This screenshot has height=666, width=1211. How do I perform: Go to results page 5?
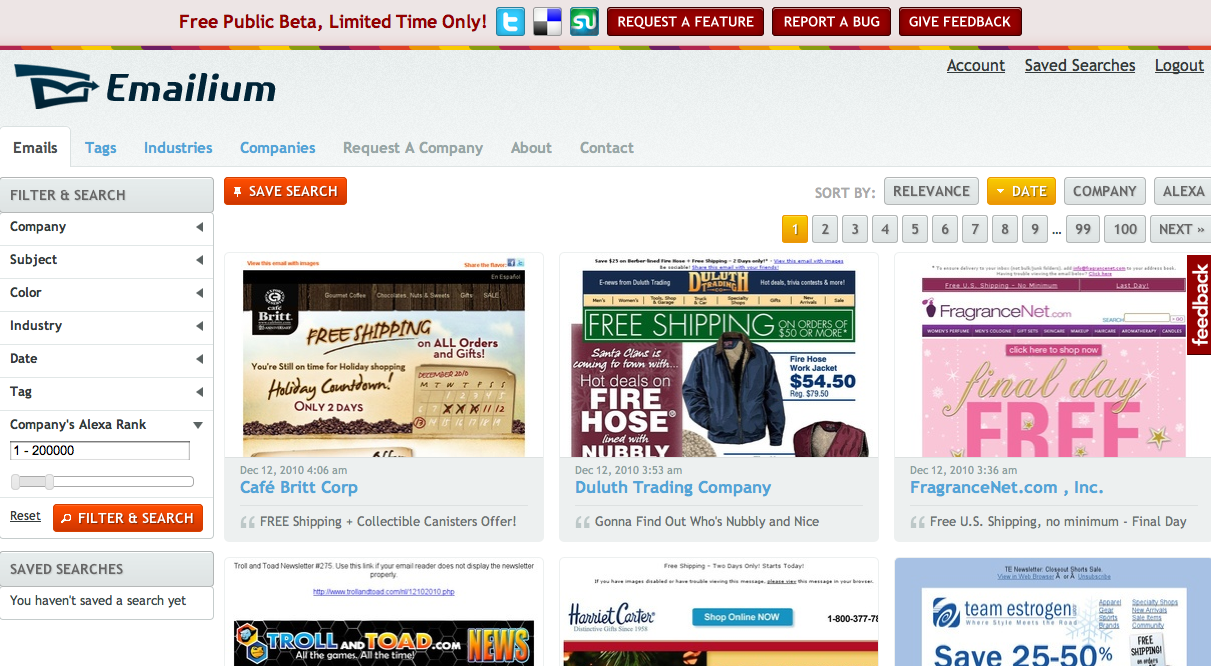[x=914, y=229]
